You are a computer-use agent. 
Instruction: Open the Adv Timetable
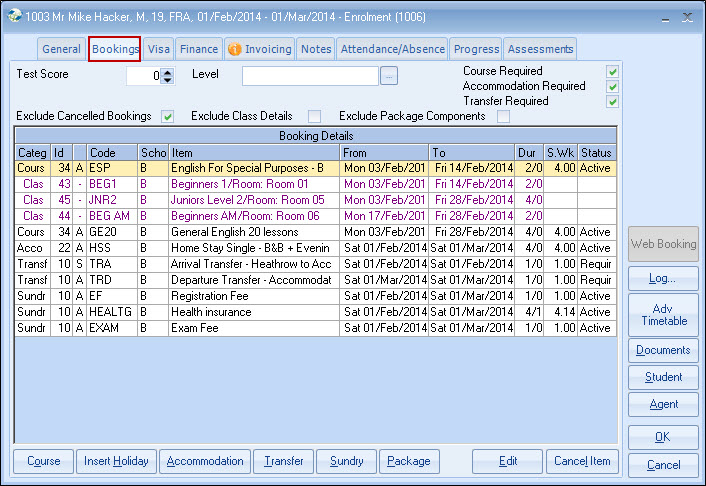663,314
